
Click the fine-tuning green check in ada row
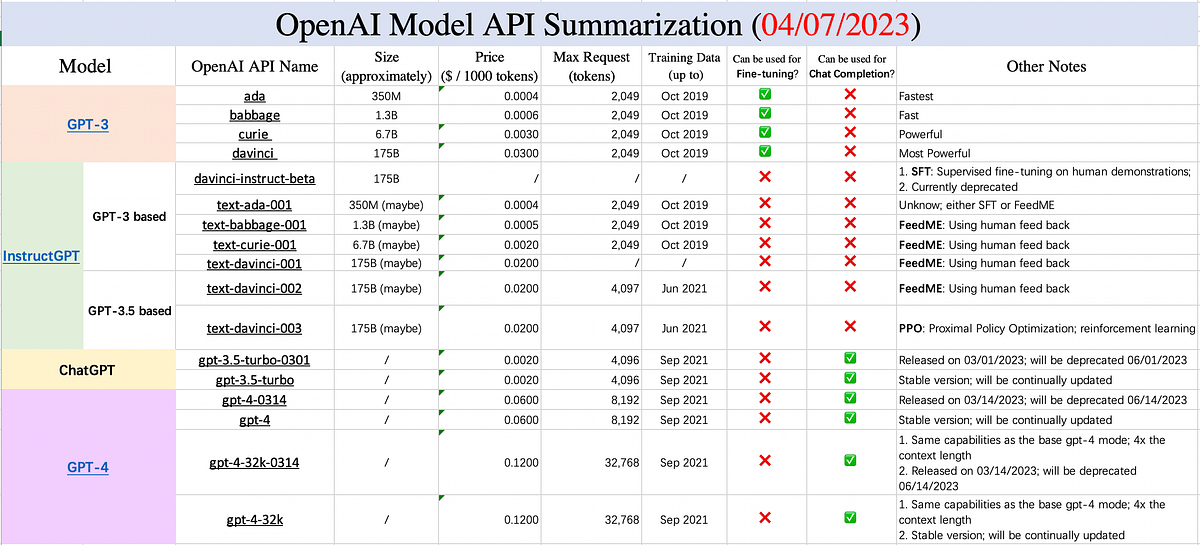[764, 95]
